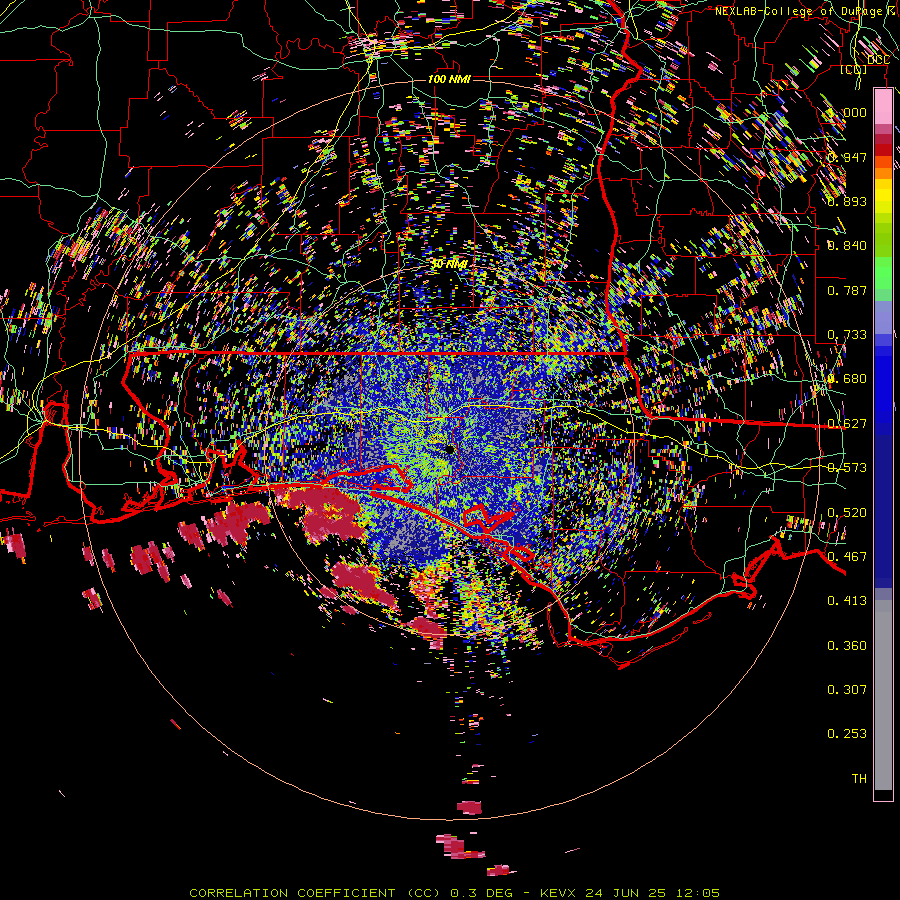Click the 0.360 color scale value

(x=847, y=646)
